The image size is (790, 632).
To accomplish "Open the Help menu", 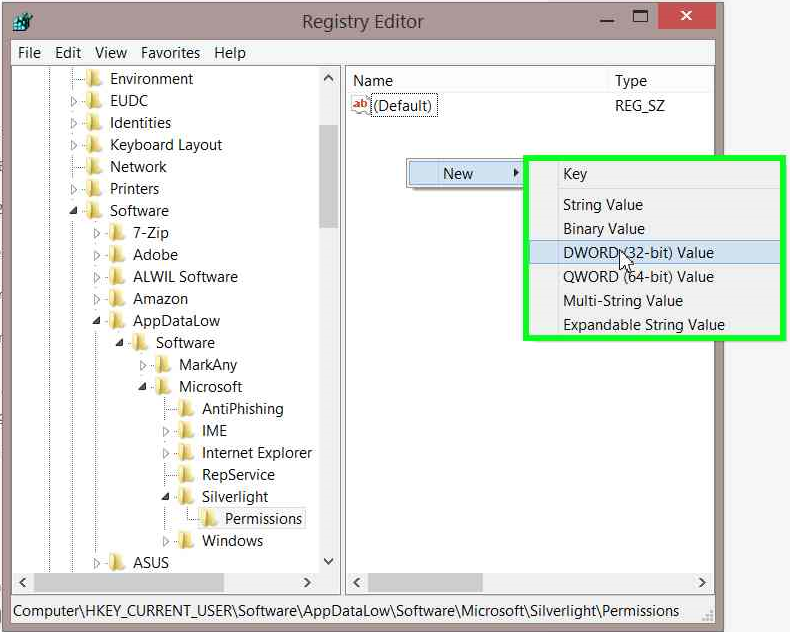I will click(230, 52).
